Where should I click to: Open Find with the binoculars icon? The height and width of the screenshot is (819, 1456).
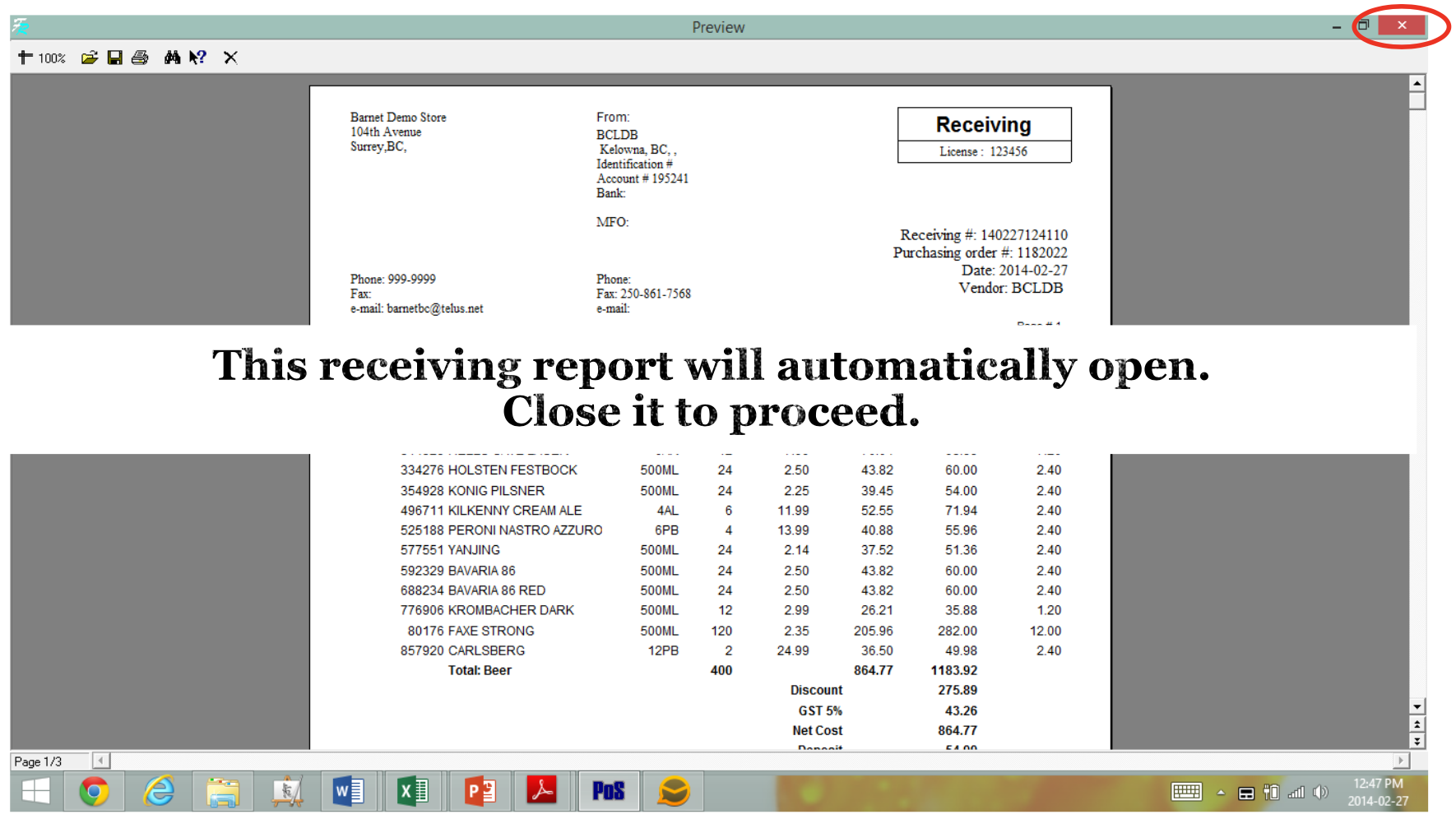point(172,58)
